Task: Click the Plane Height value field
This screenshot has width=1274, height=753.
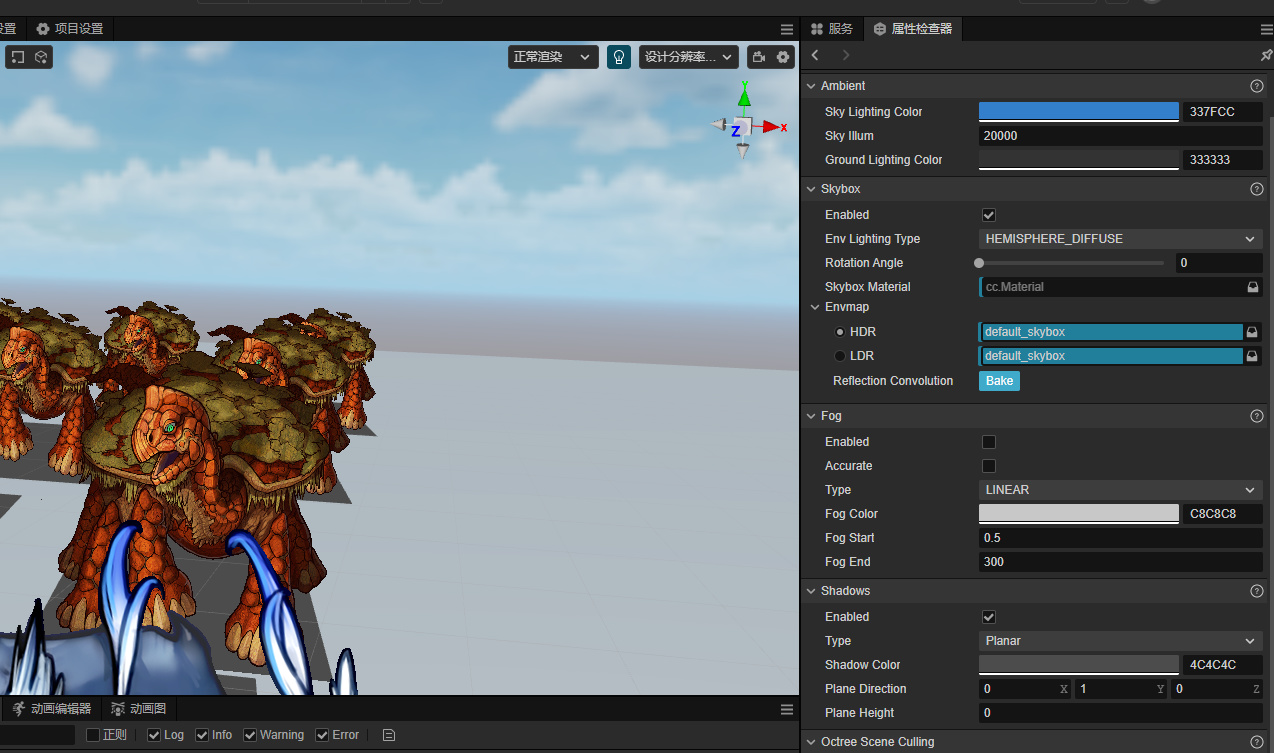Action: [x=1120, y=713]
